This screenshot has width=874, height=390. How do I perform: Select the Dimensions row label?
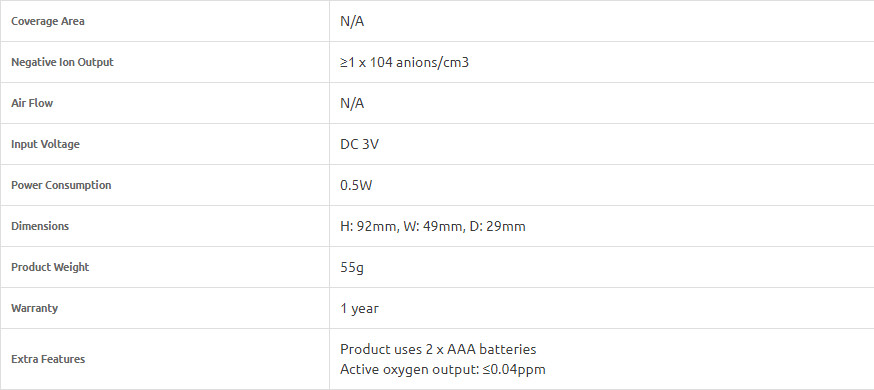pyautogui.click(x=40, y=226)
